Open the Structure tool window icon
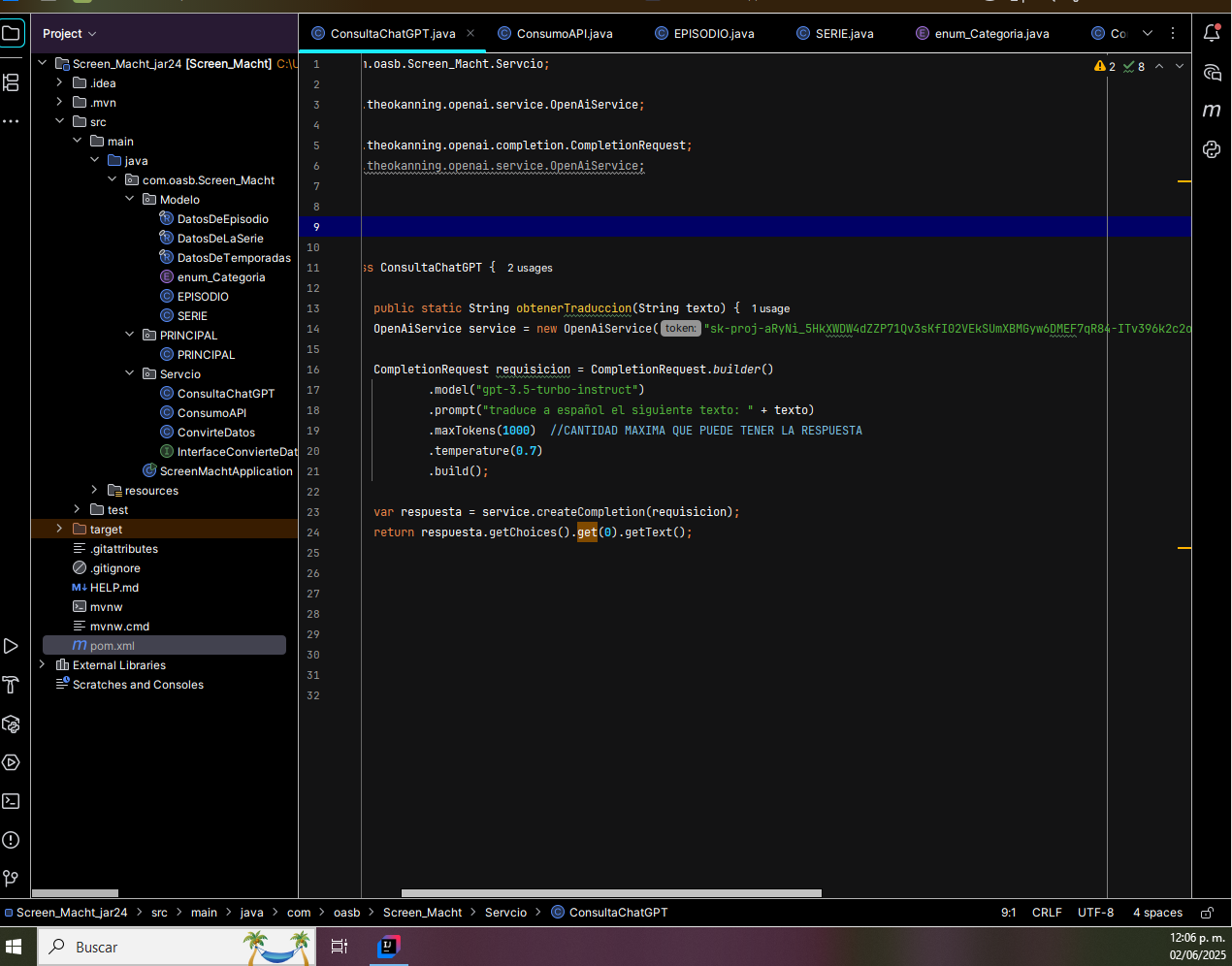1232x966 pixels. point(11,82)
